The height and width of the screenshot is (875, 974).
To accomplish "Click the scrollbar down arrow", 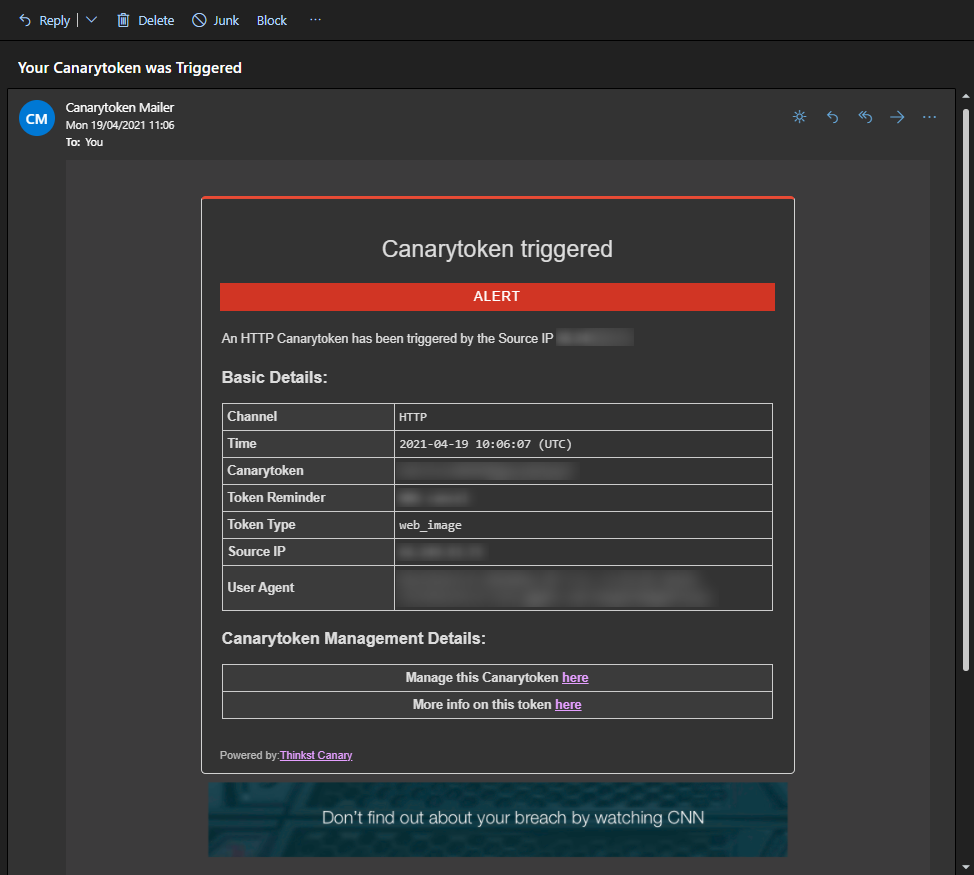I will tap(965, 866).
